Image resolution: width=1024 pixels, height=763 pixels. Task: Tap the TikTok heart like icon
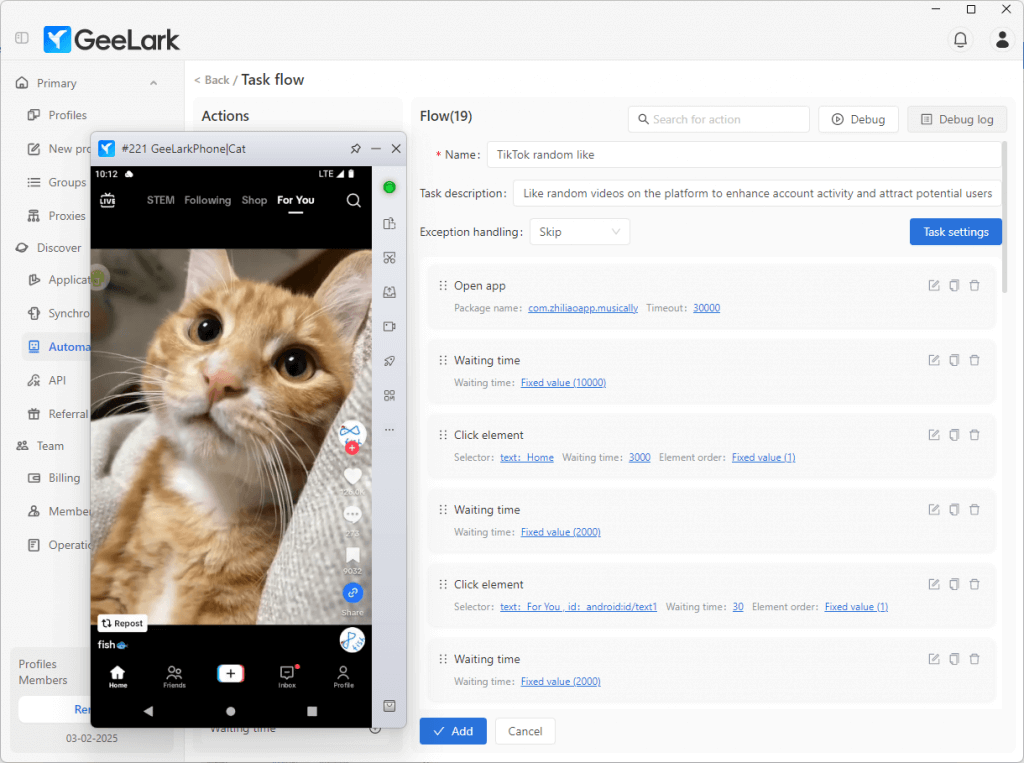point(352,477)
